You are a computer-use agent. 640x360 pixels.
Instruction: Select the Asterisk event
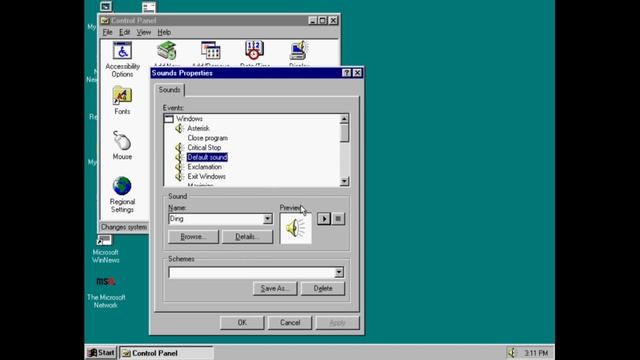tap(198, 128)
